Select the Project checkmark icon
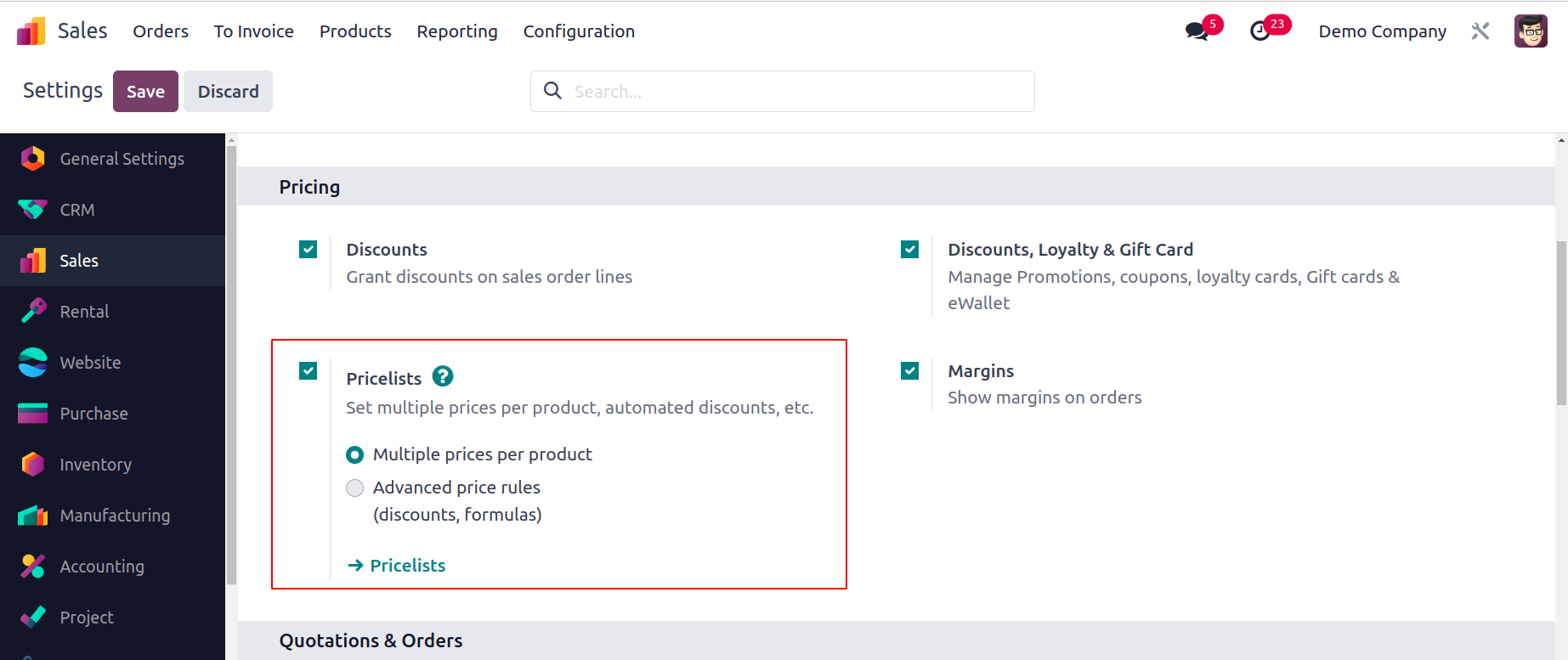Image resolution: width=1568 pixels, height=660 pixels. (x=32, y=618)
